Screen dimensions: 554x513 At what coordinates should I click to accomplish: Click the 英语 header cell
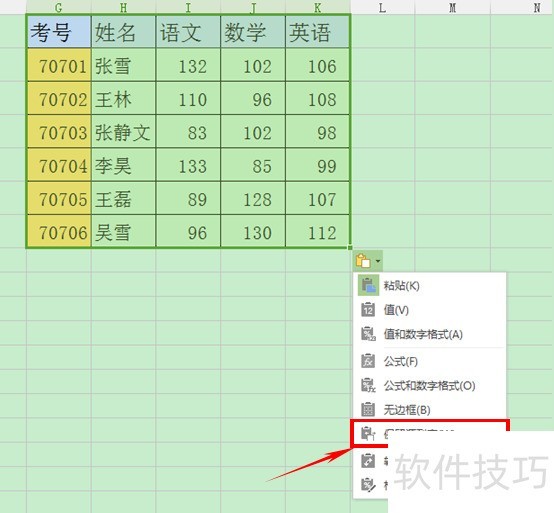click(x=317, y=31)
